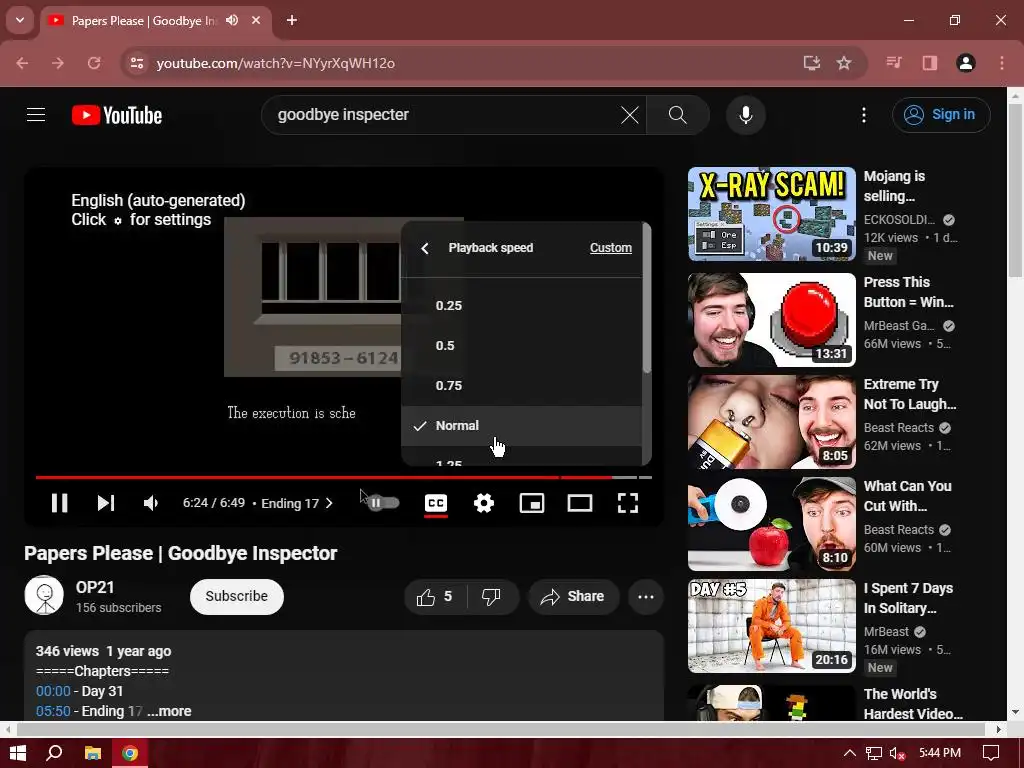Turn off closed captions CC button

[x=436, y=503]
